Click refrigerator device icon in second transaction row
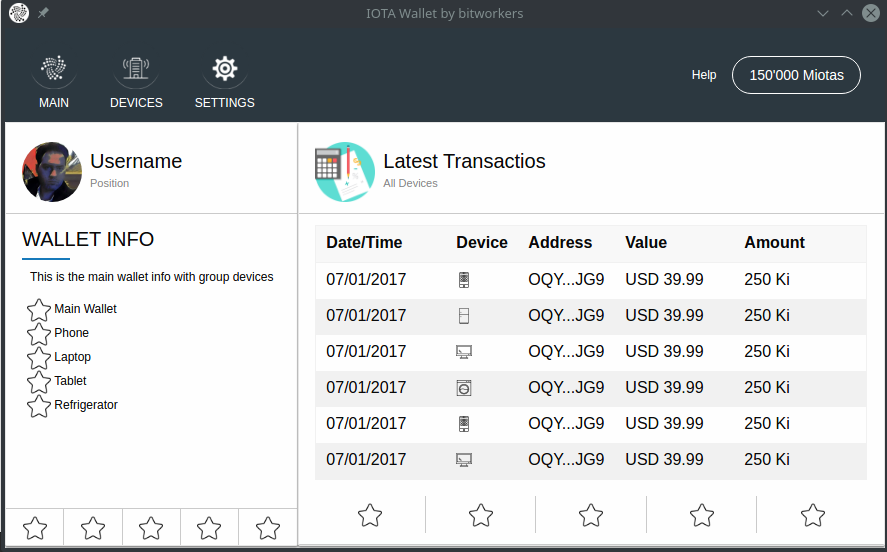887x552 pixels. (x=464, y=316)
